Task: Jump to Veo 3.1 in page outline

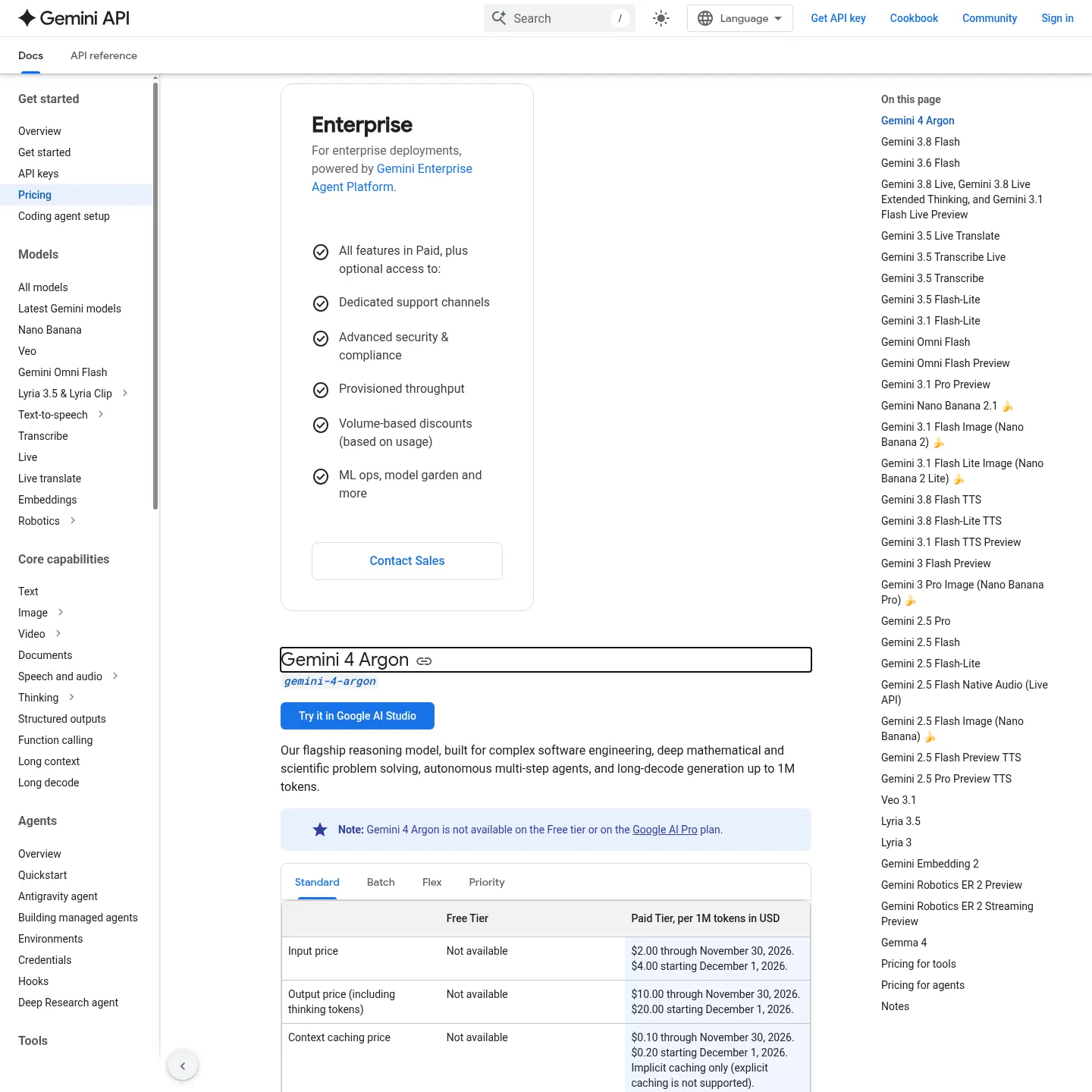Action: coord(899,800)
